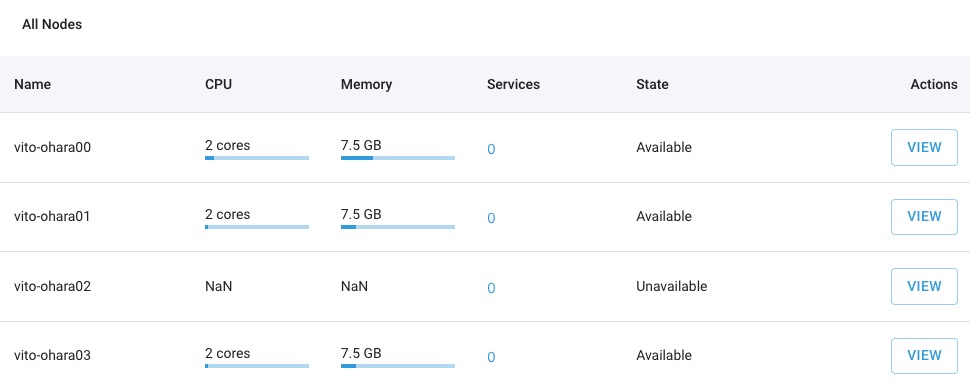This screenshot has width=970, height=384.
Task: Select node name vito-ohara03
Action: tap(52, 356)
